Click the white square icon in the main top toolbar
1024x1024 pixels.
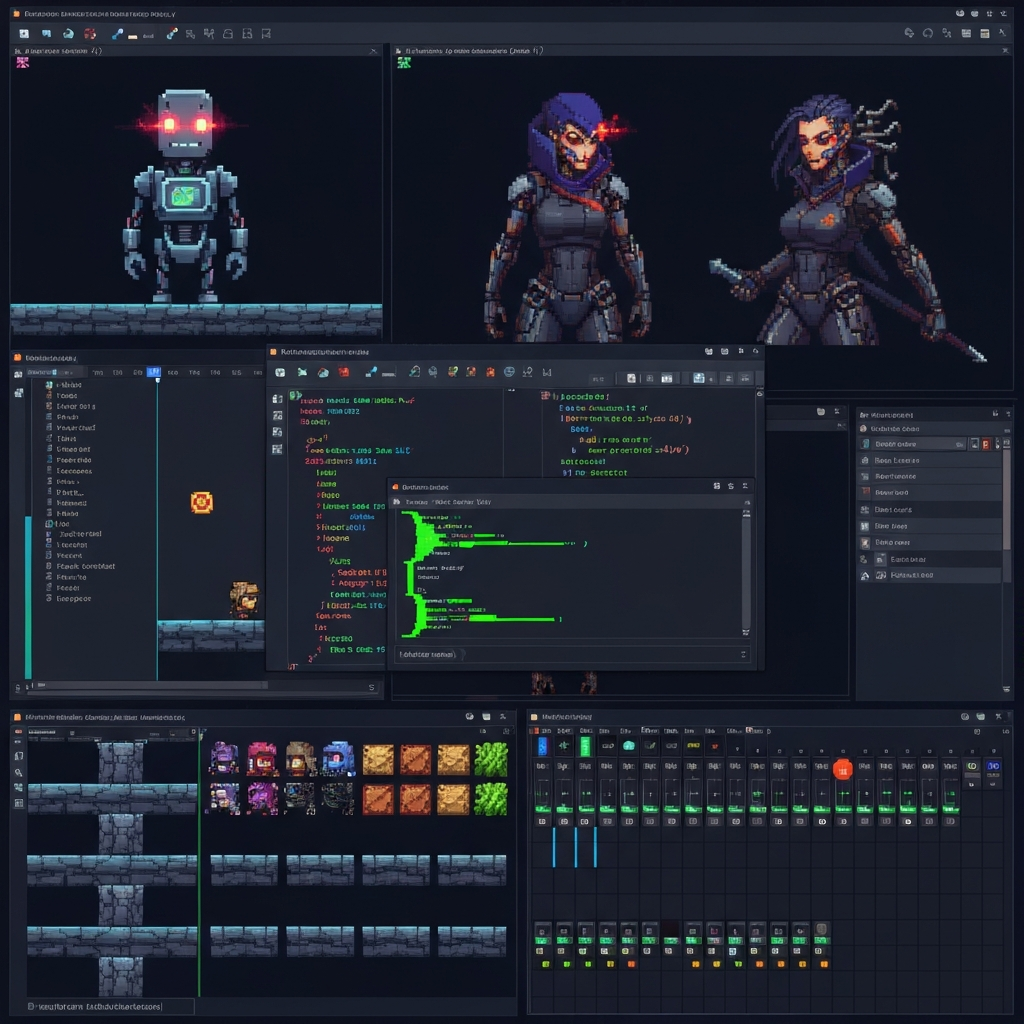pyautogui.click(x=24, y=33)
